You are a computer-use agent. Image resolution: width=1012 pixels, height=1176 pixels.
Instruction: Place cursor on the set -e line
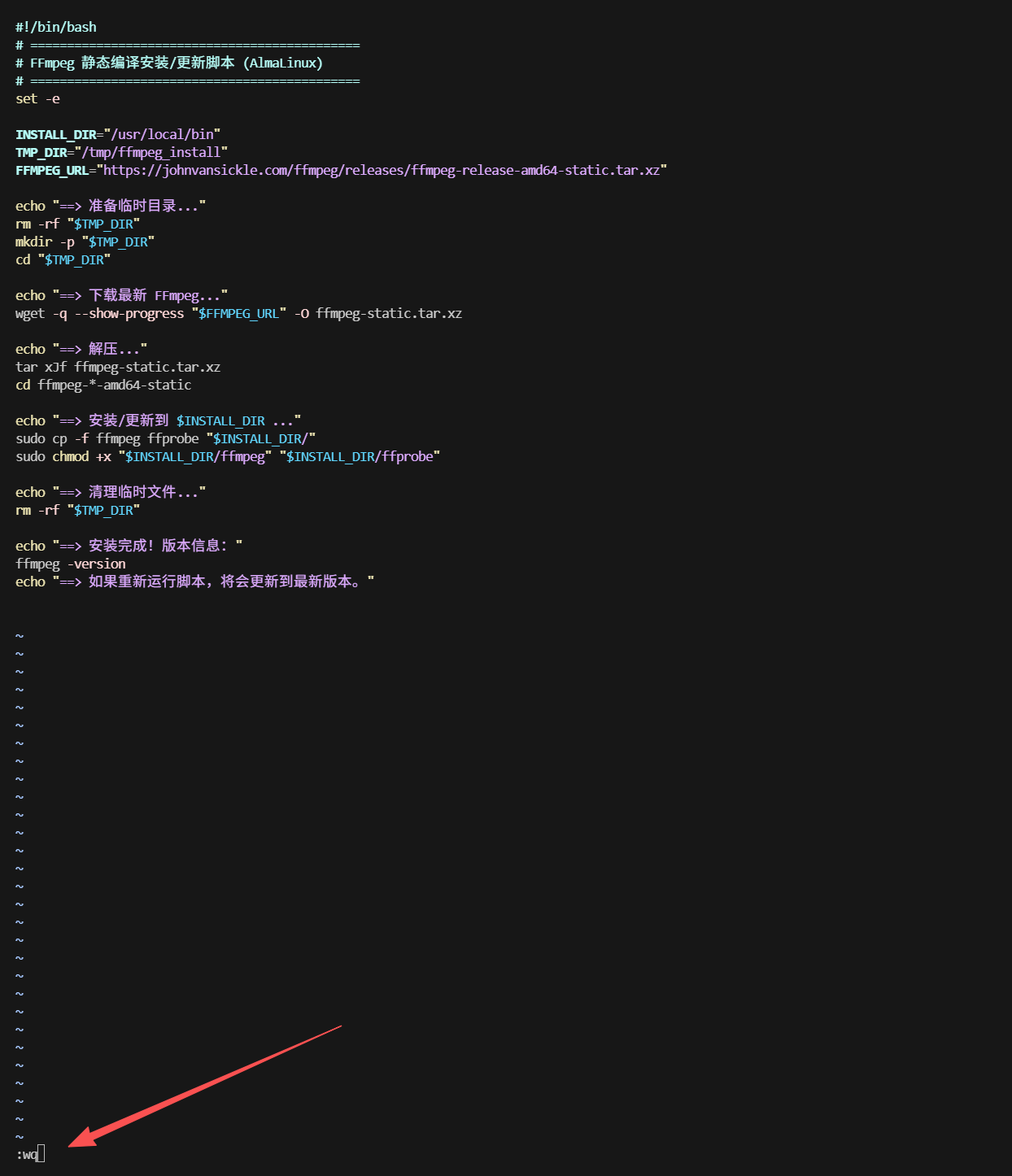tap(37, 98)
